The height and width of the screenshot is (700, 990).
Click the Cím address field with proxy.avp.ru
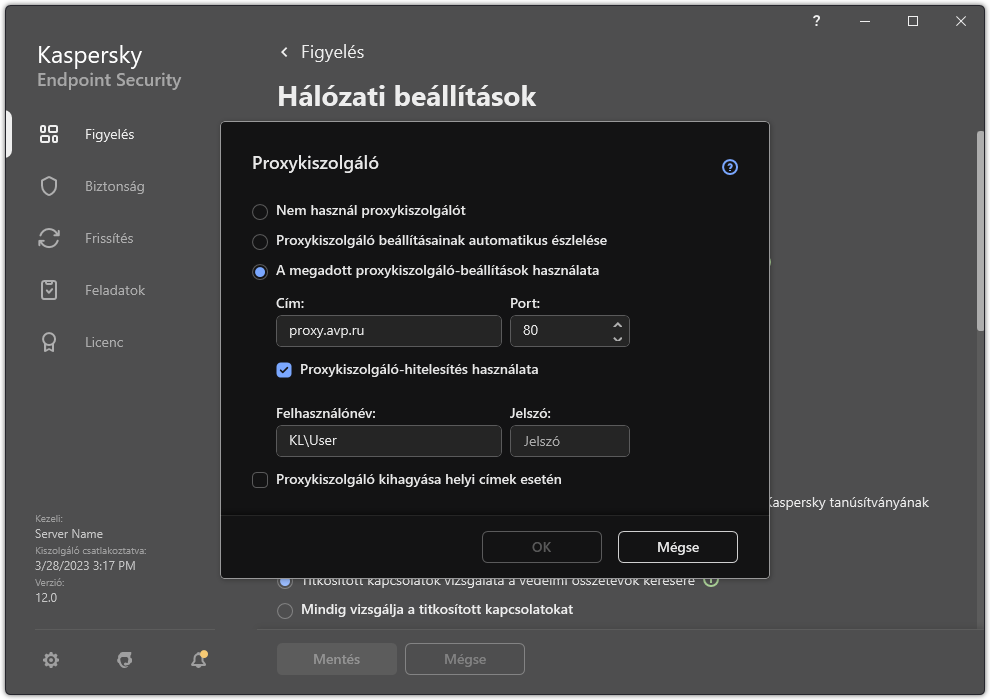(x=389, y=331)
